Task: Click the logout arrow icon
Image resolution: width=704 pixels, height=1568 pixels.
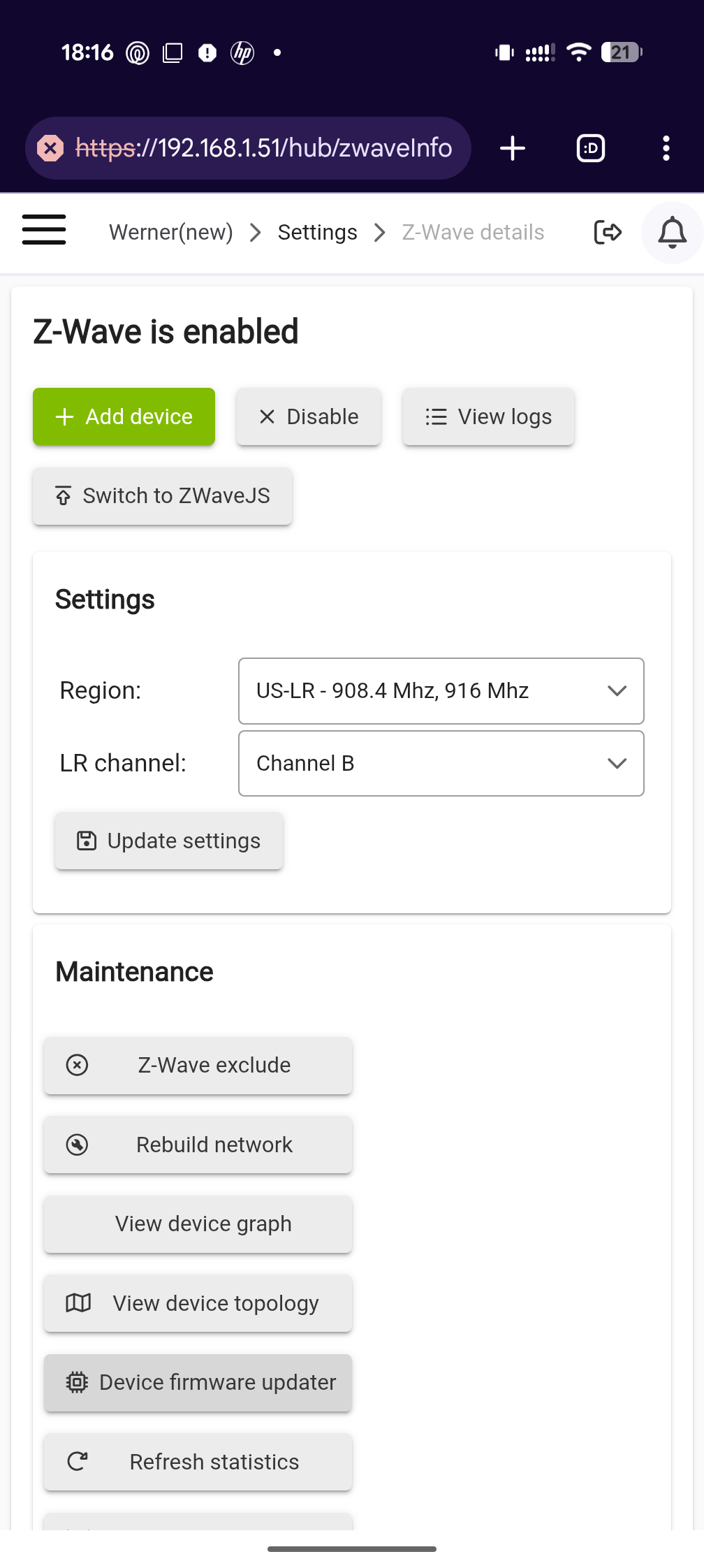Action: pyautogui.click(x=608, y=232)
